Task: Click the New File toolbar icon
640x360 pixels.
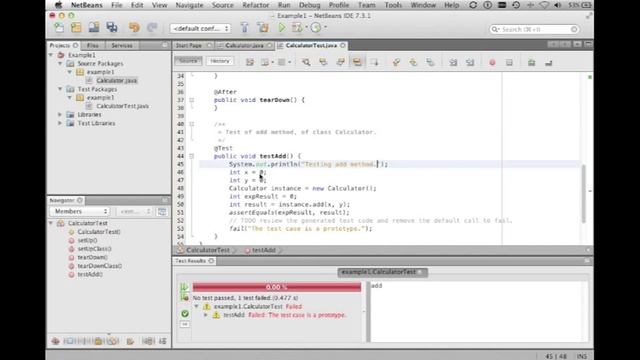Action: tap(59, 27)
